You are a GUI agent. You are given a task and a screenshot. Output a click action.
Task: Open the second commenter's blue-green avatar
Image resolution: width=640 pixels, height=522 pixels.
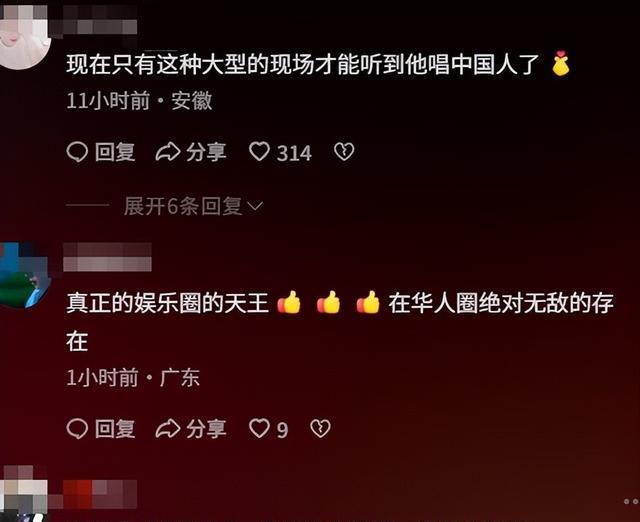click(x=24, y=275)
